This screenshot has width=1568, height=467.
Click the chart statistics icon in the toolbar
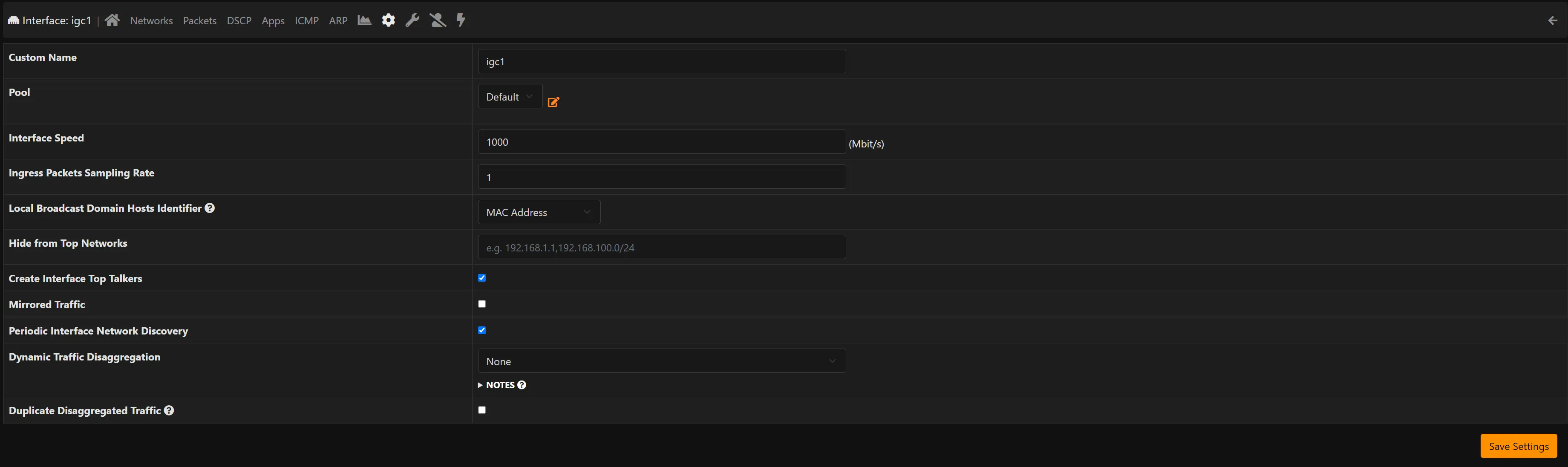(364, 20)
